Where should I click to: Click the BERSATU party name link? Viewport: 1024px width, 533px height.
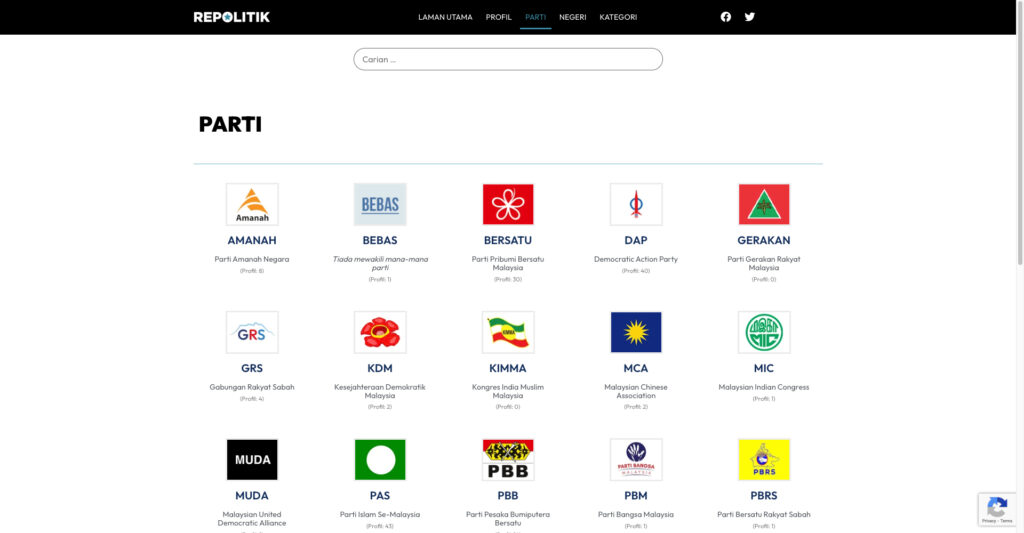tap(508, 241)
